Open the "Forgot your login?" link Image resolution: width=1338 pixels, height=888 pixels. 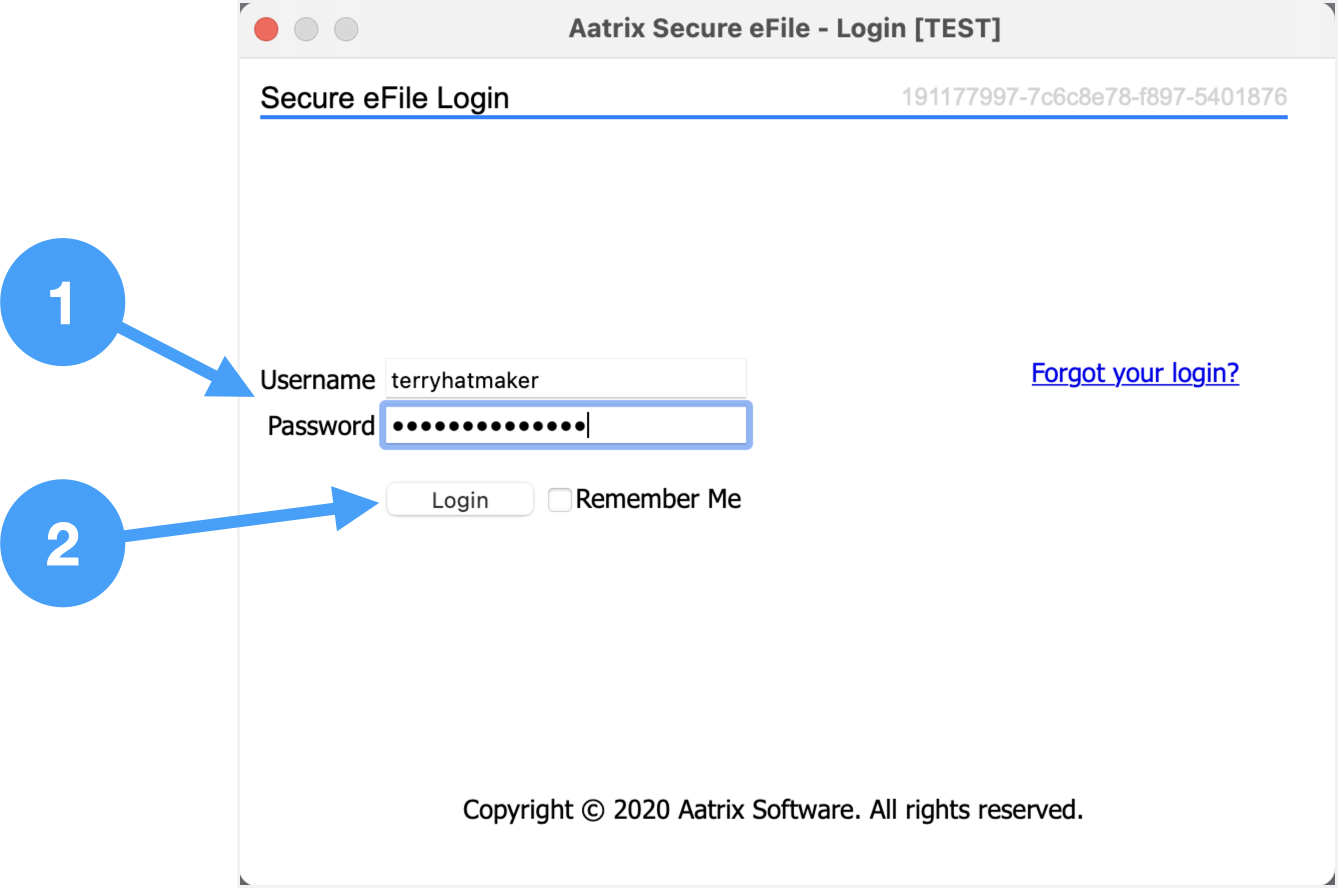tap(1135, 373)
